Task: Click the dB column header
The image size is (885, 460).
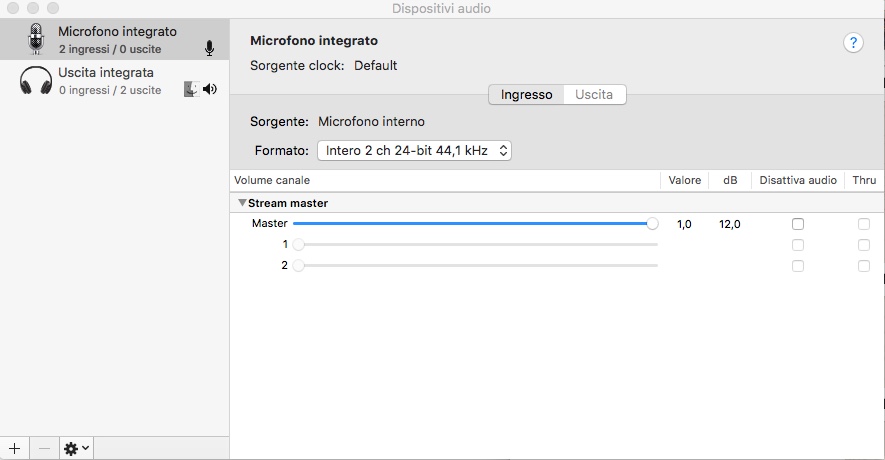Action: point(730,180)
